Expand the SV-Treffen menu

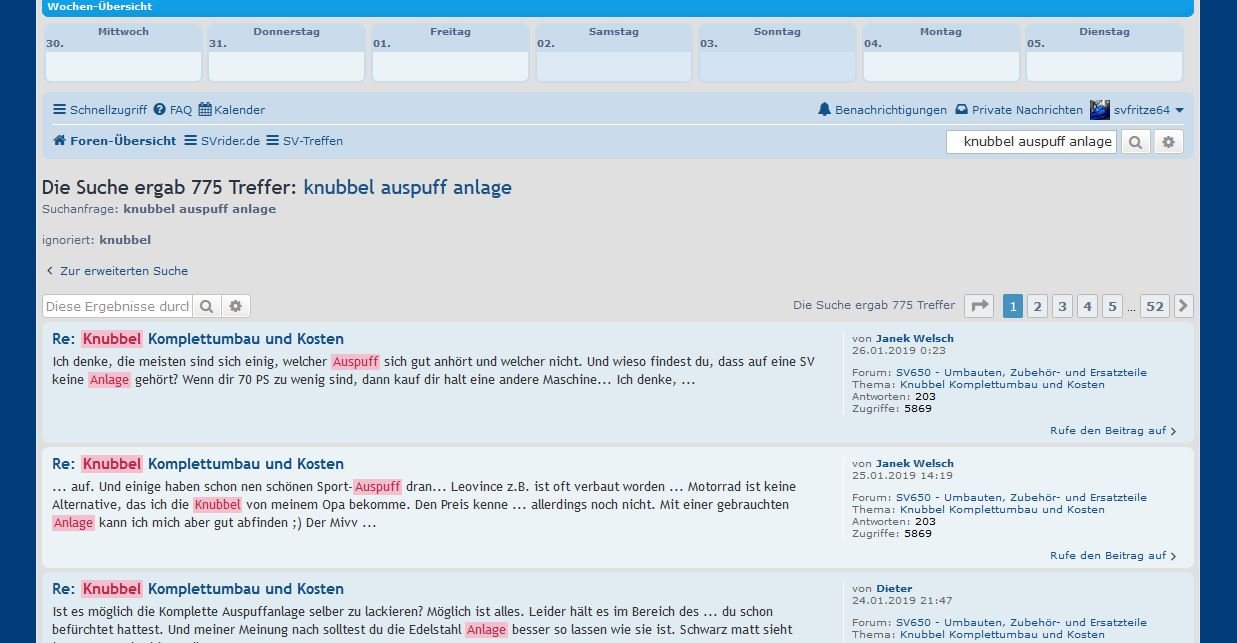pos(304,141)
